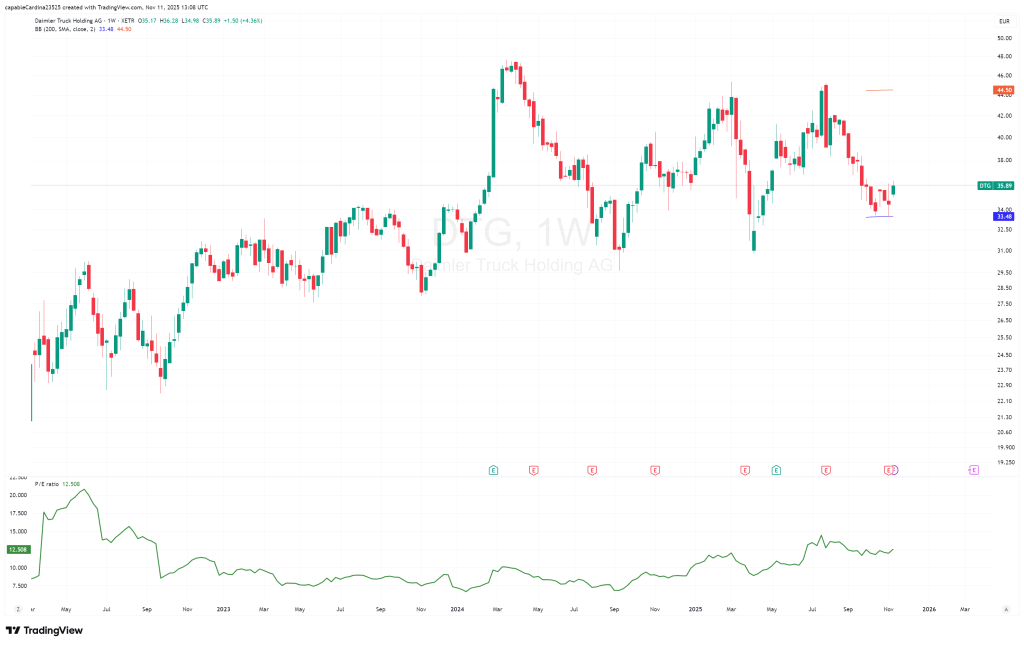Click the green earnings marker near March 2024
This screenshot has width=1024, height=645.
(493, 469)
